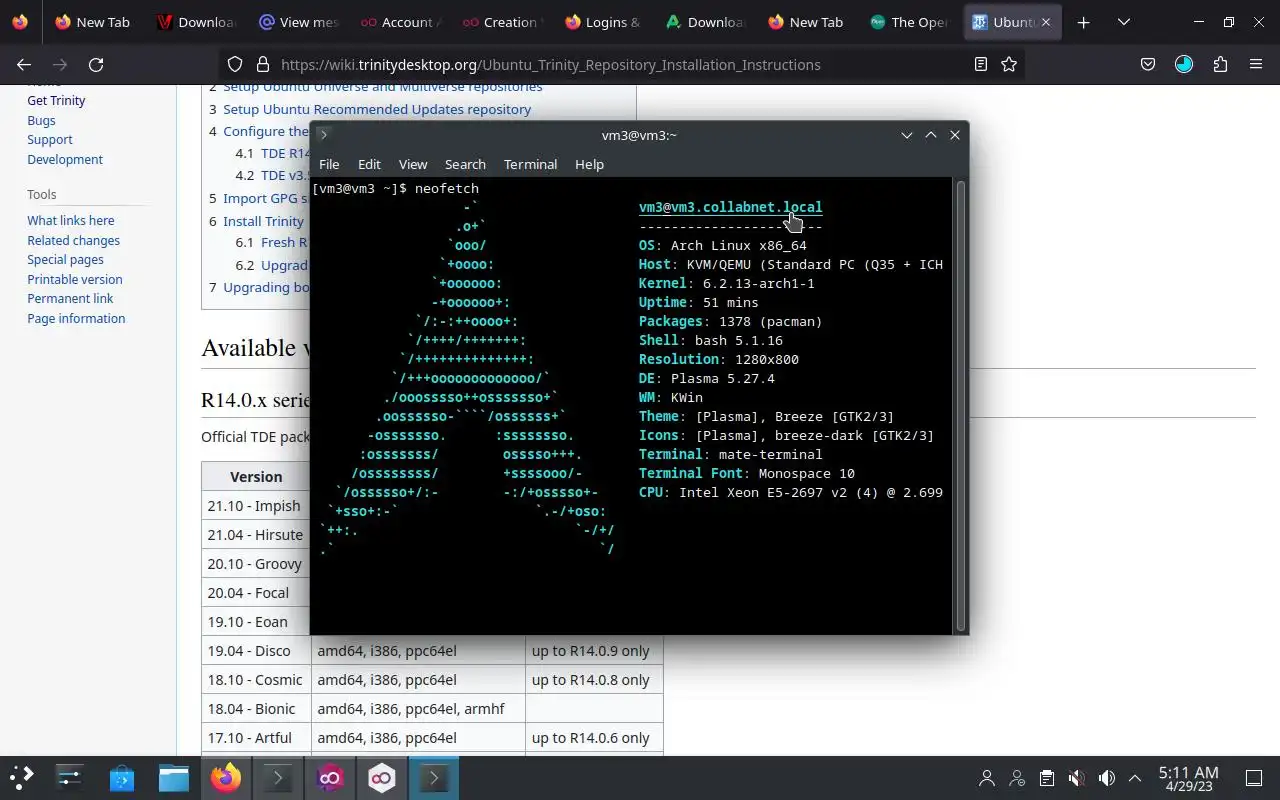Click table cell 20.04 - Focal

(256, 592)
